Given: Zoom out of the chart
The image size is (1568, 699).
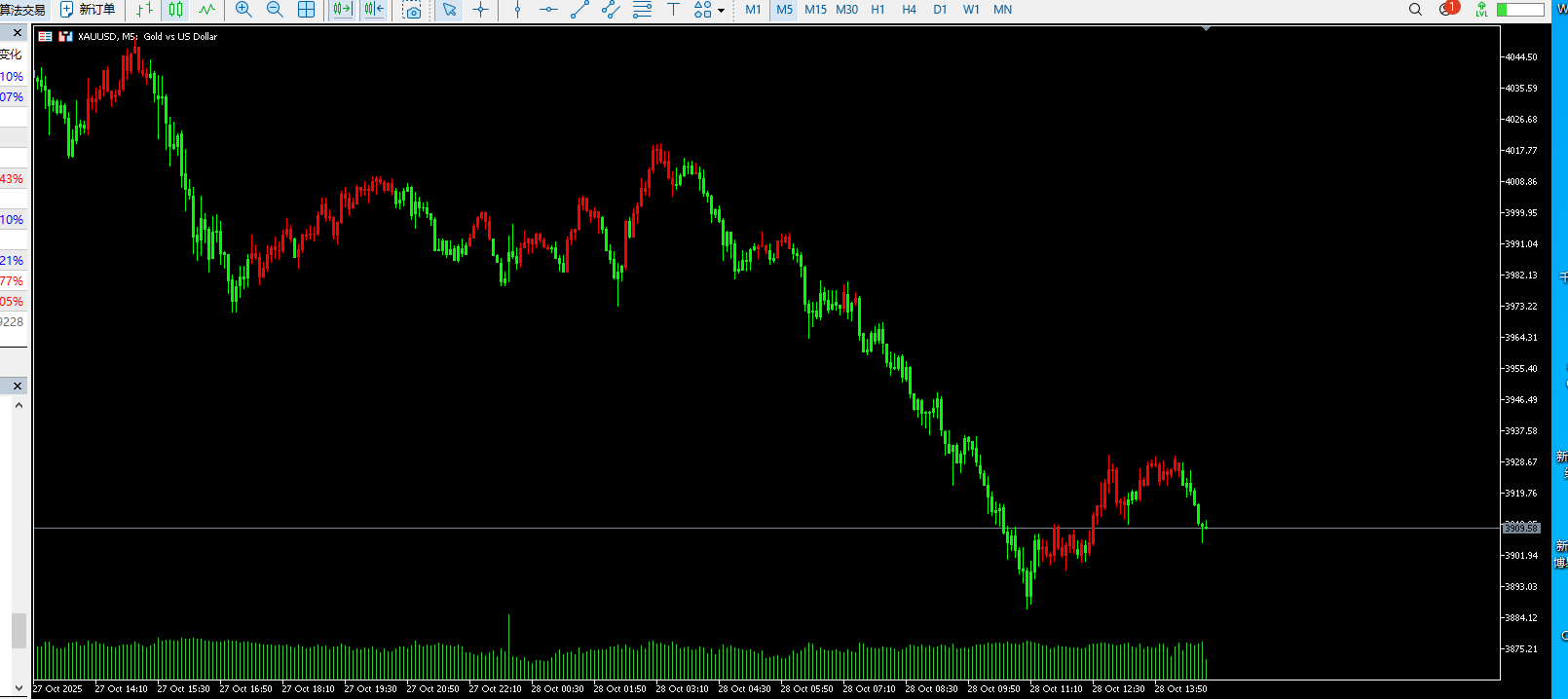Looking at the screenshot, I should pos(275,10).
